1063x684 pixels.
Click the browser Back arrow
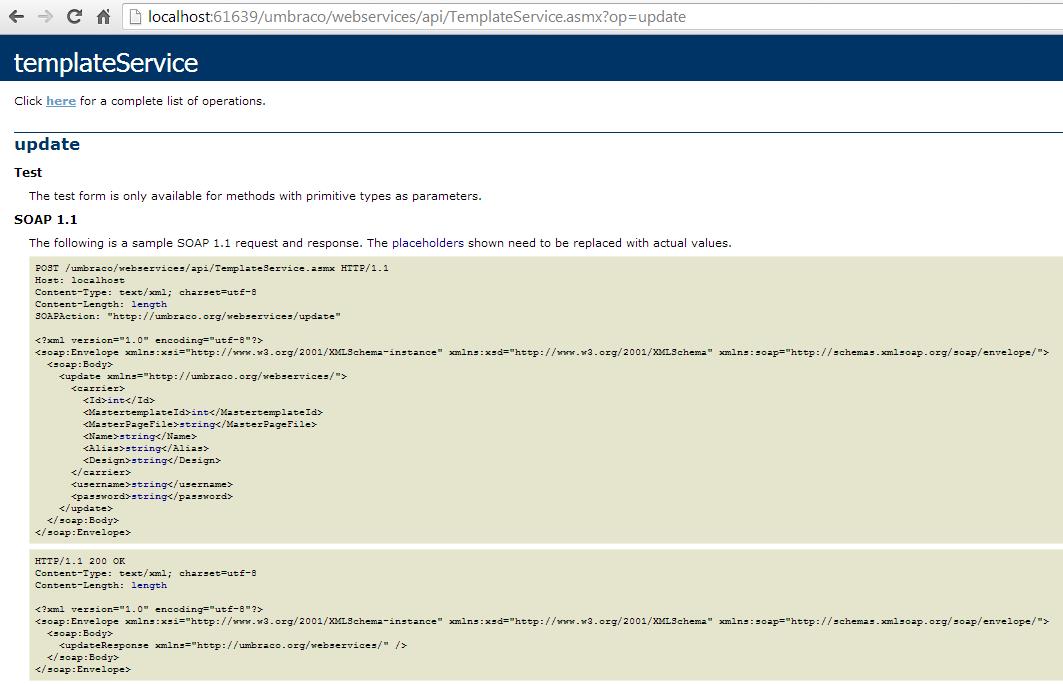coord(16,16)
